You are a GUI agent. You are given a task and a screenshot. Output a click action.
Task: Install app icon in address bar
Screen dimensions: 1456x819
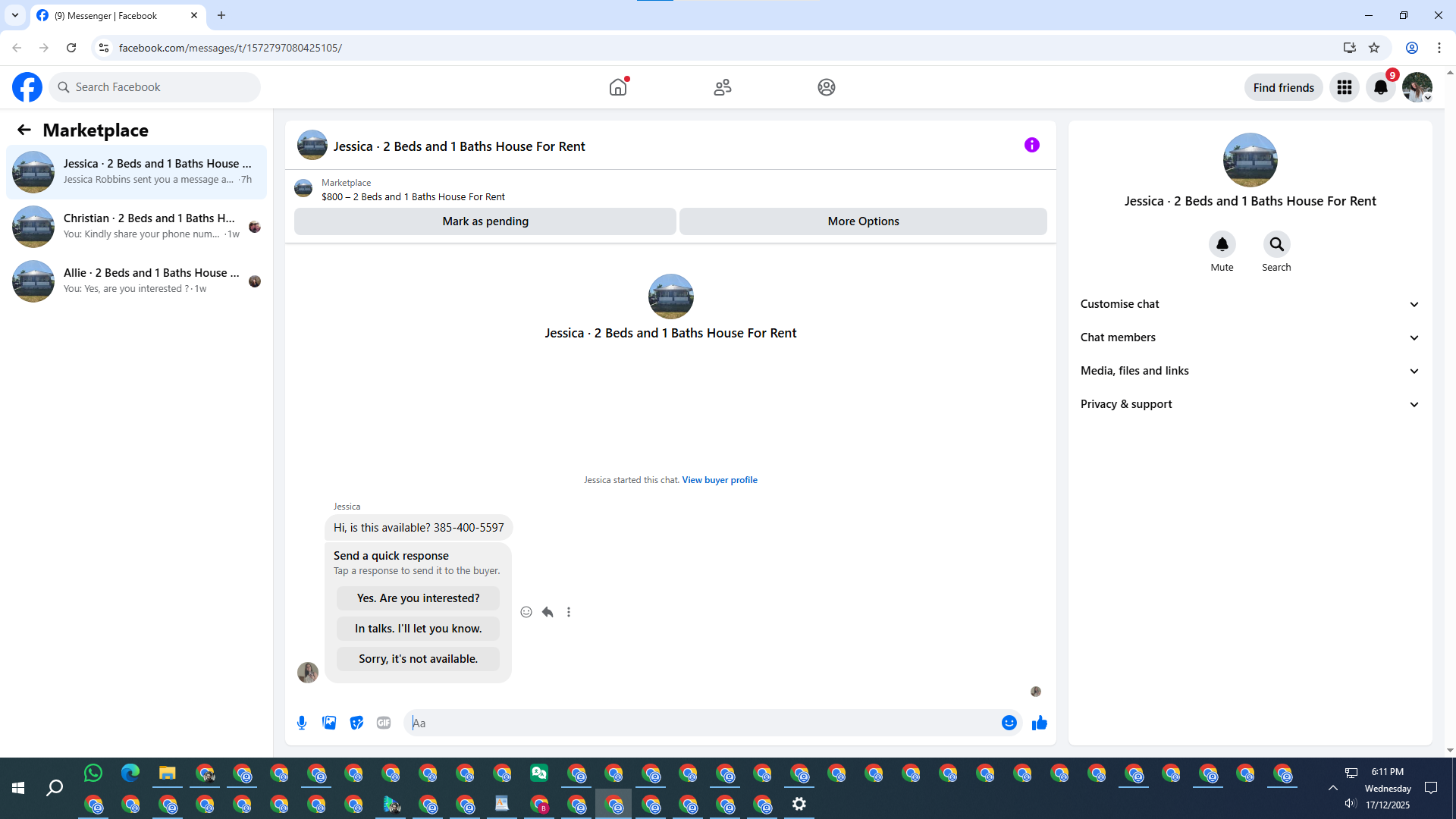click(x=1350, y=48)
